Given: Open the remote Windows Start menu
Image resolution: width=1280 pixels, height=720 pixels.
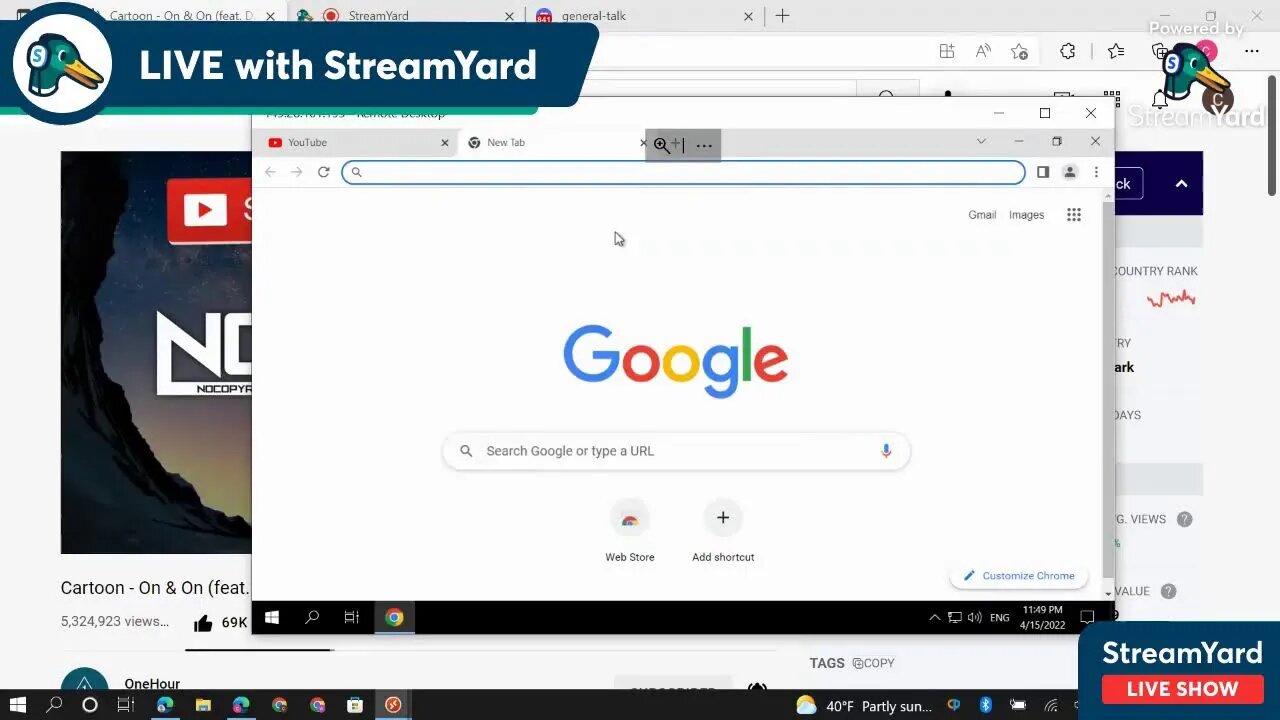Looking at the screenshot, I should pos(271,618).
